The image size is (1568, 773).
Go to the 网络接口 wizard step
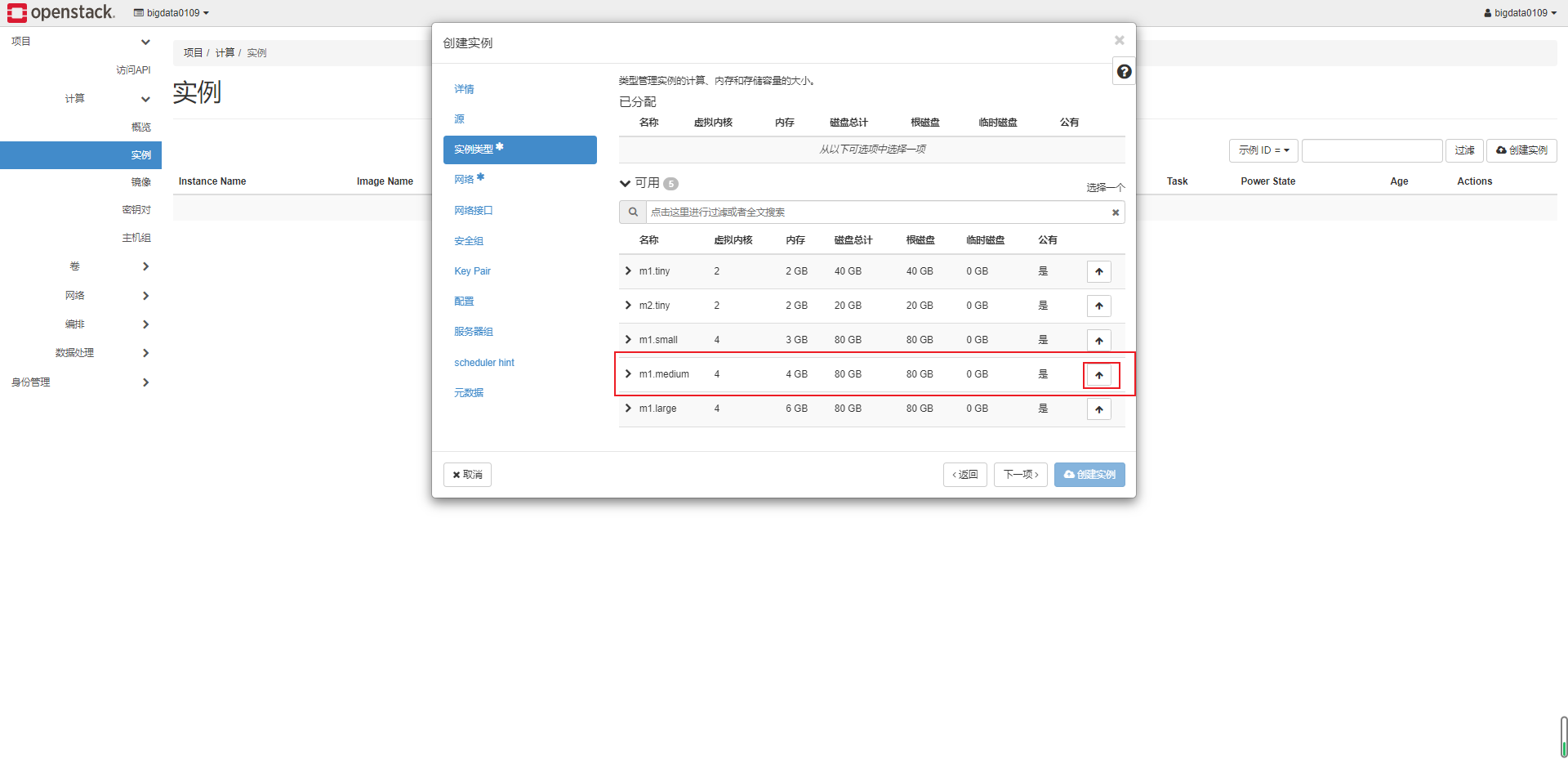tap(474, 211)
